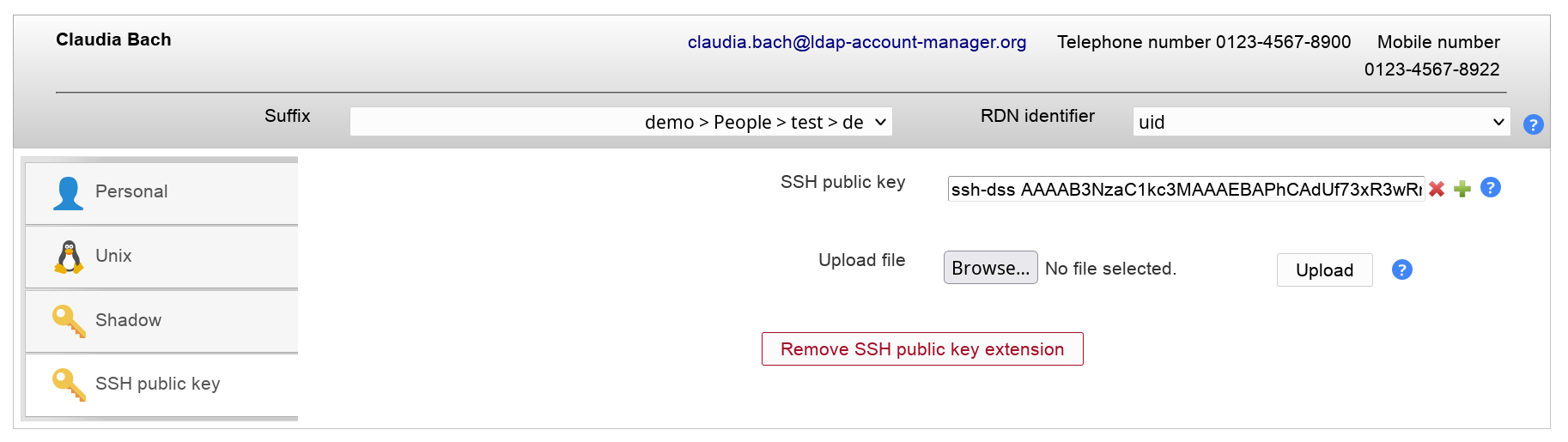Viewport: 1568px width, 442px height.
Task: Click the Unix penguin icon
Action: 69,257
